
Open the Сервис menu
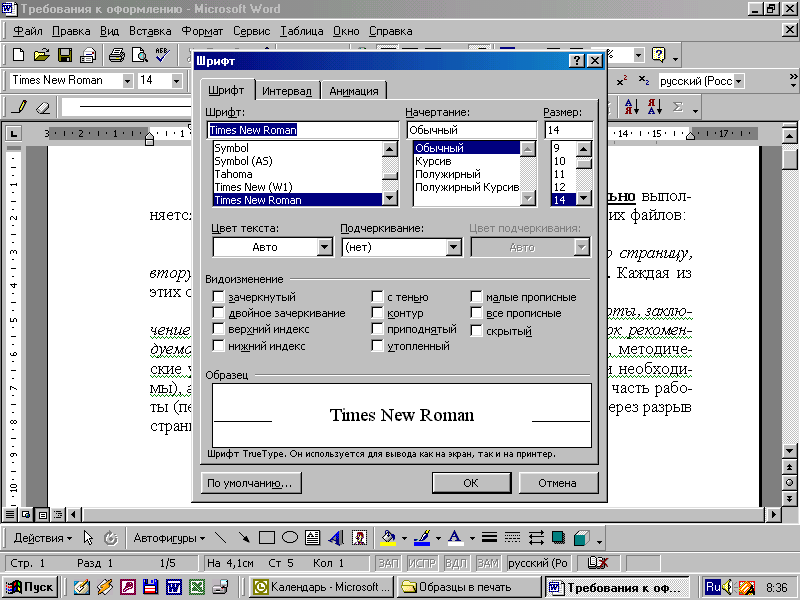[252, 31]
